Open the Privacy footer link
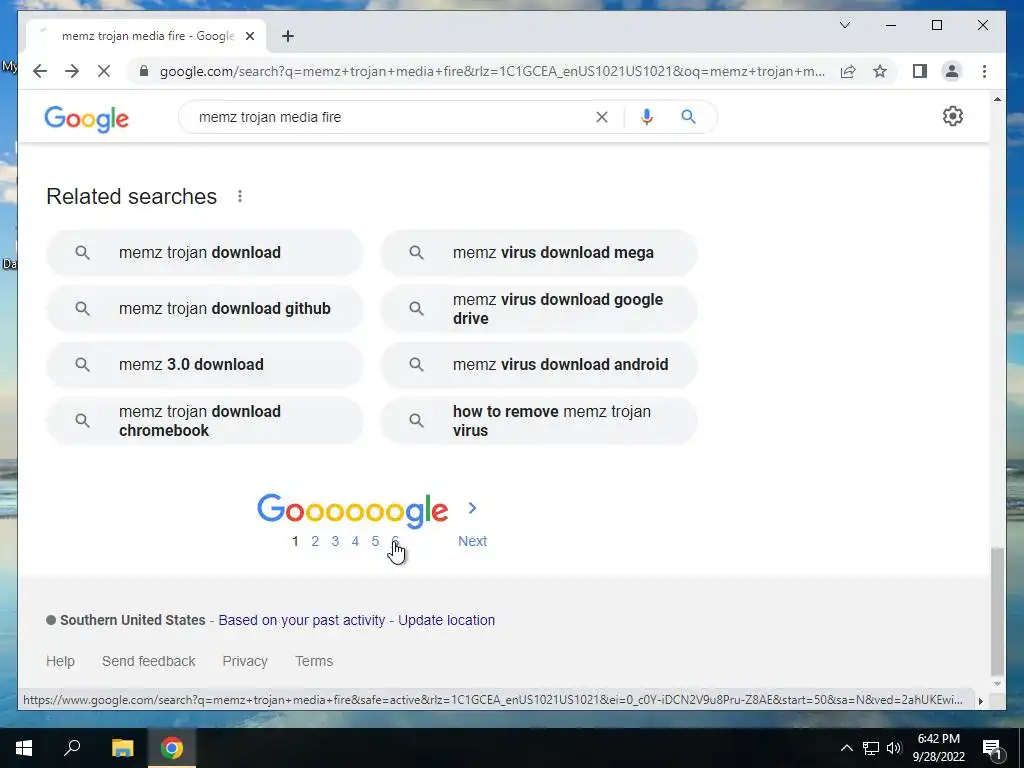 point(245,662)
